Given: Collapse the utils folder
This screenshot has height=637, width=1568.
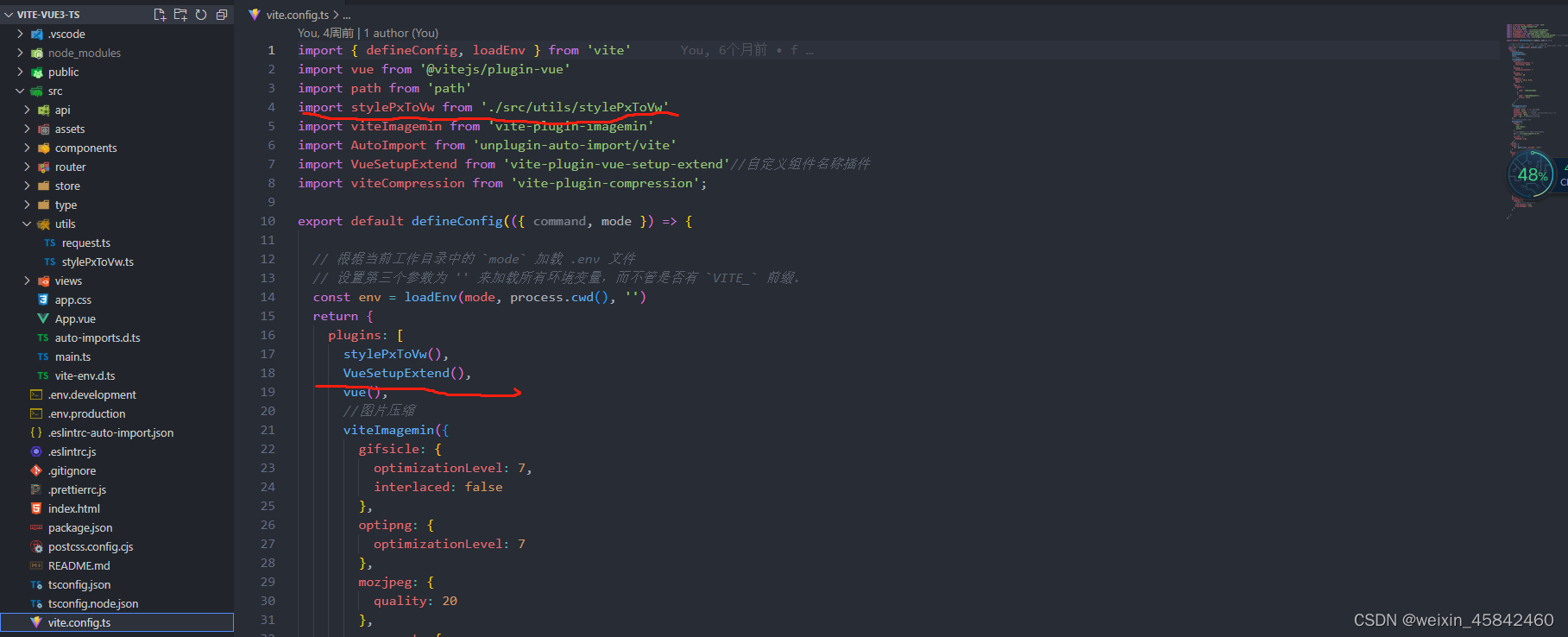Looking at the screenshot, I should point(27,224).
